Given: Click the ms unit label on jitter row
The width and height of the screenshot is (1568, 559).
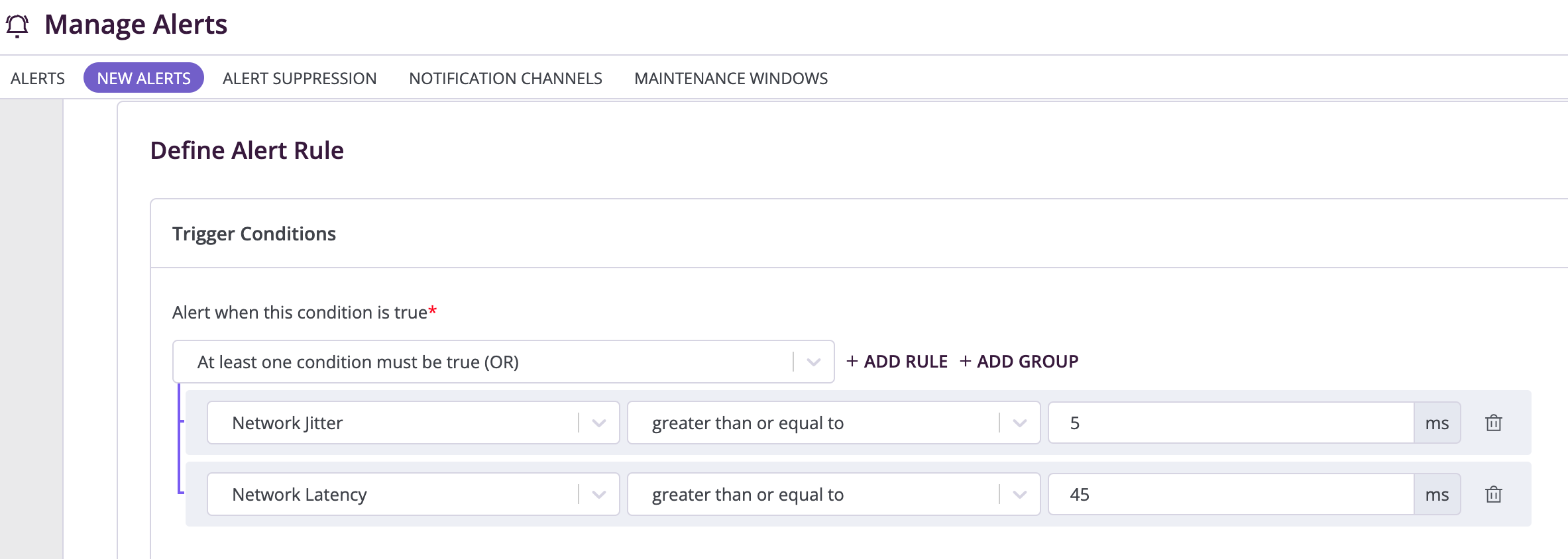Looking at the screenshot, I should 1437,423.
